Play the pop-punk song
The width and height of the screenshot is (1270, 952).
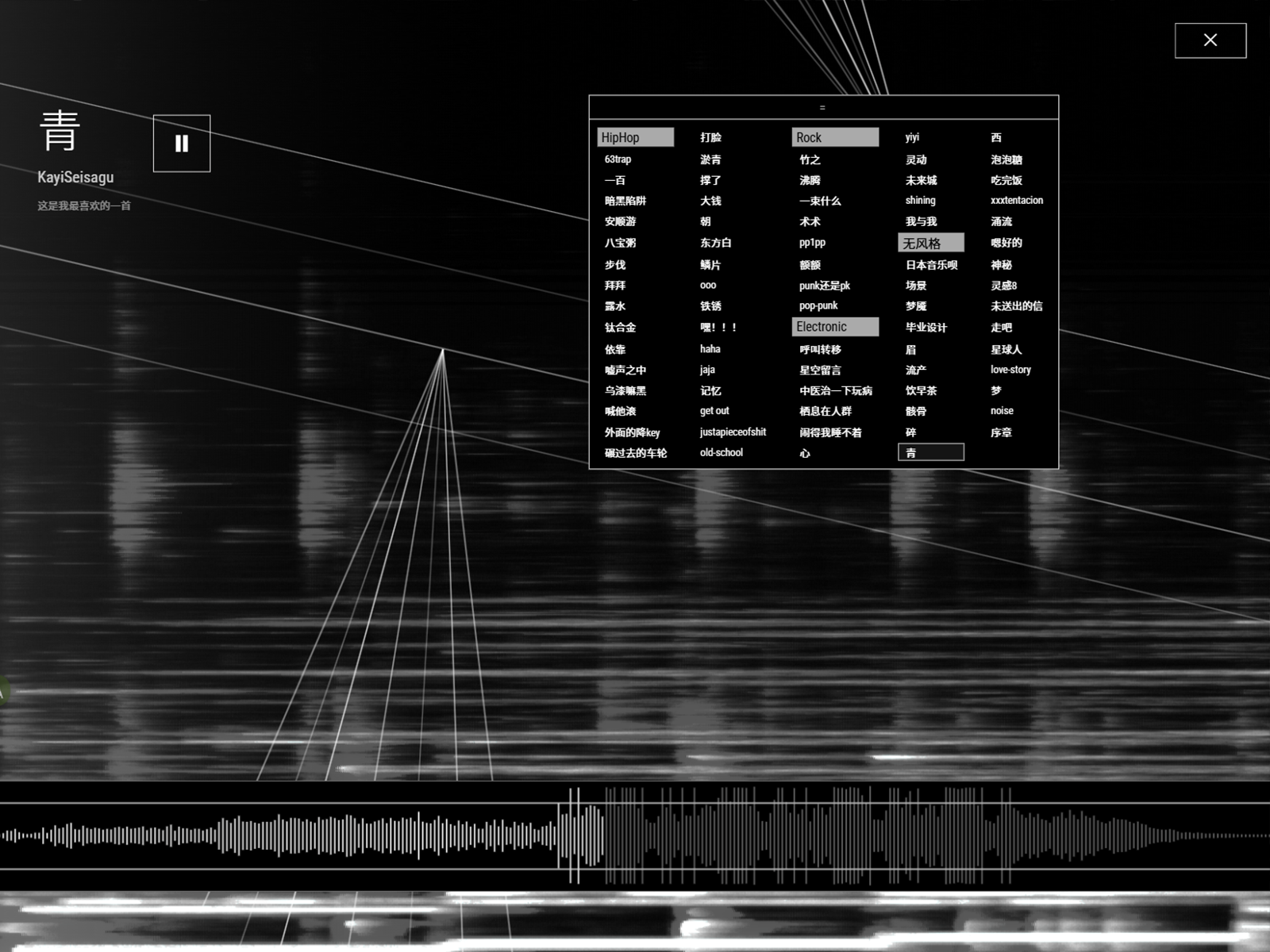point(819,305)
